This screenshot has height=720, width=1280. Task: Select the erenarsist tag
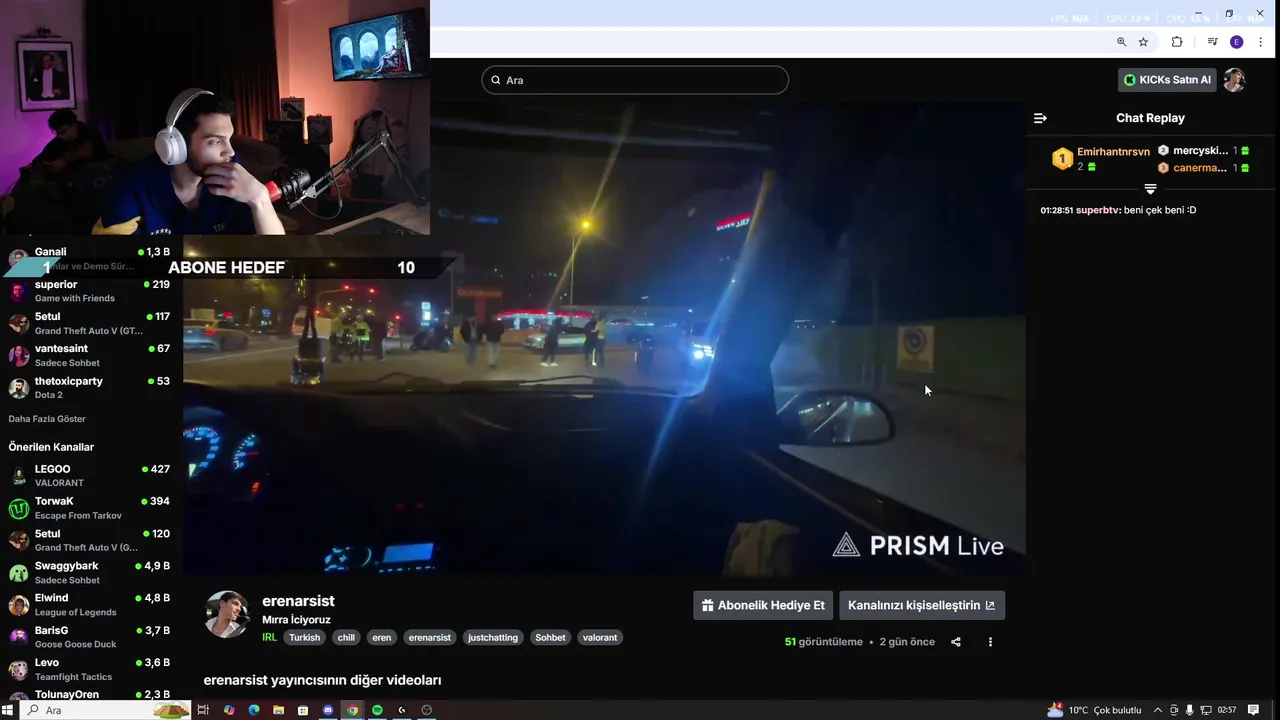click(x=430, y=637)
